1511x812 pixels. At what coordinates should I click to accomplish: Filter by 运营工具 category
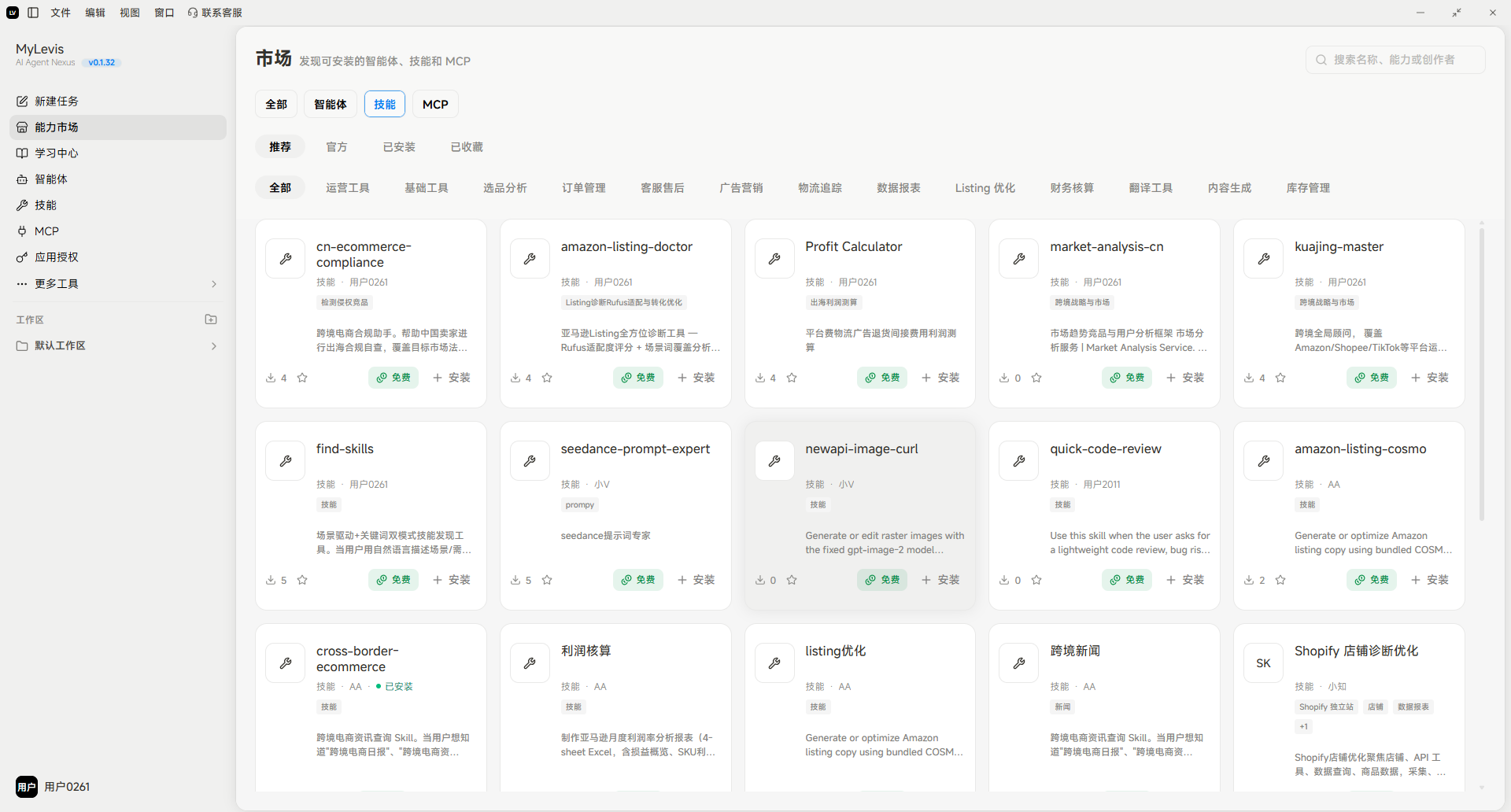348,188
